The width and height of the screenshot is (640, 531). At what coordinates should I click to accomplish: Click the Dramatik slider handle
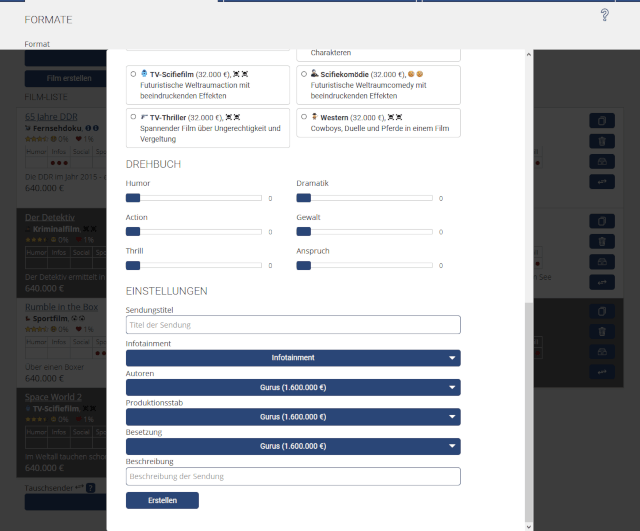[304, 198]
